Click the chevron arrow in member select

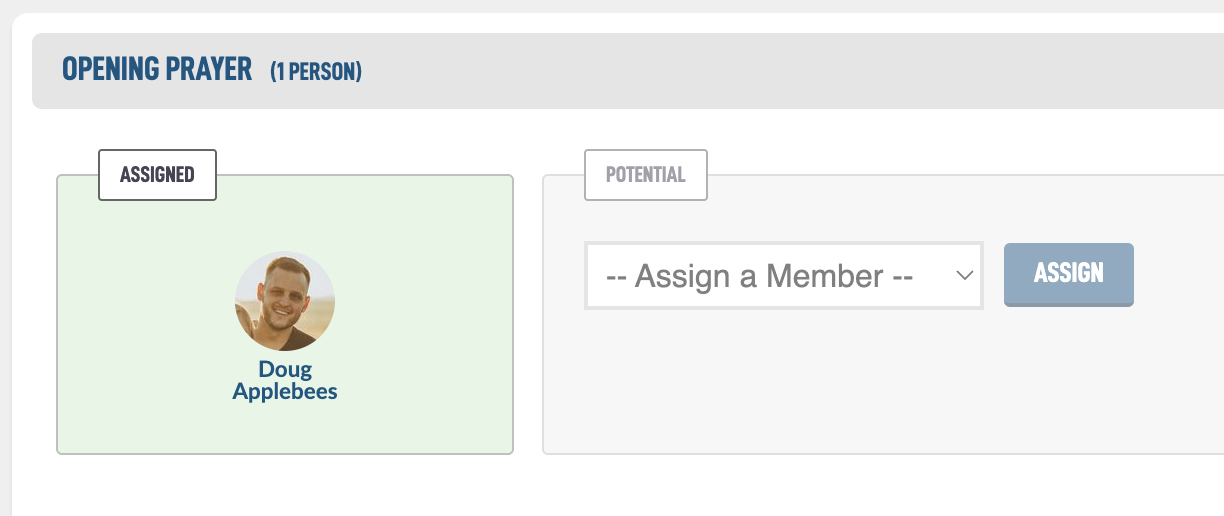[964, 275]
